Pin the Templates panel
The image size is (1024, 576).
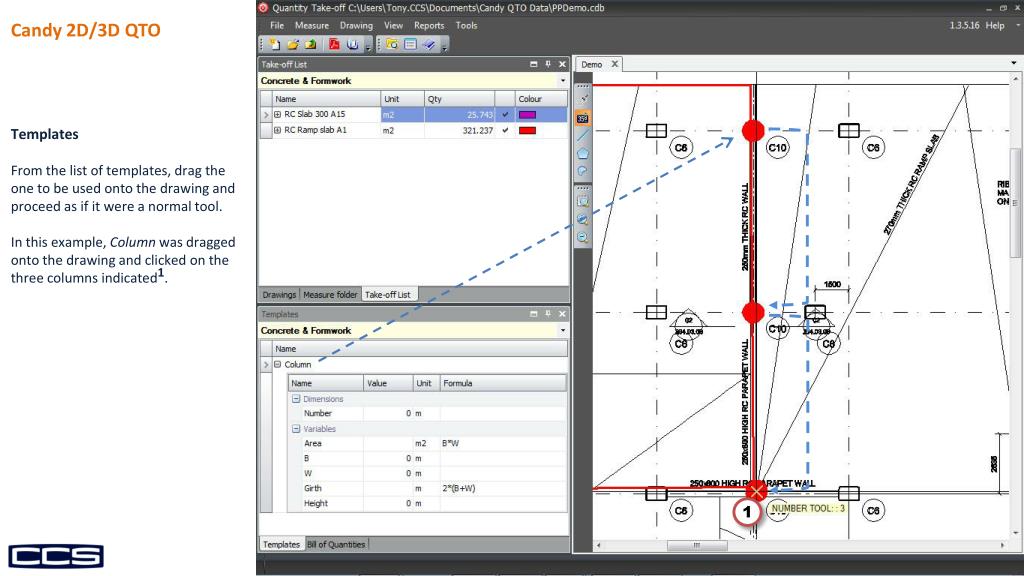(548, 314)
